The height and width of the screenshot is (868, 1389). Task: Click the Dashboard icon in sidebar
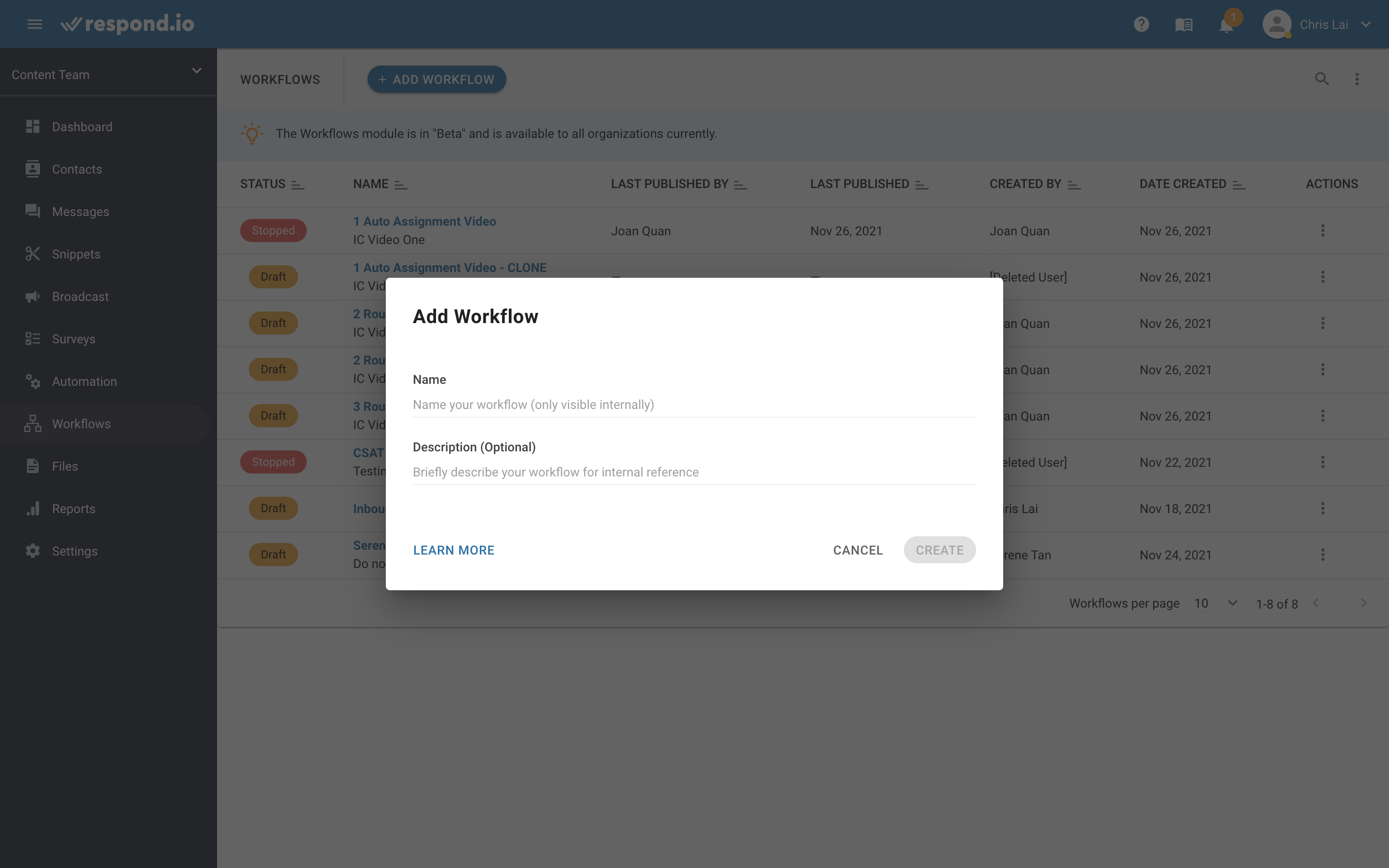[33, 126]
